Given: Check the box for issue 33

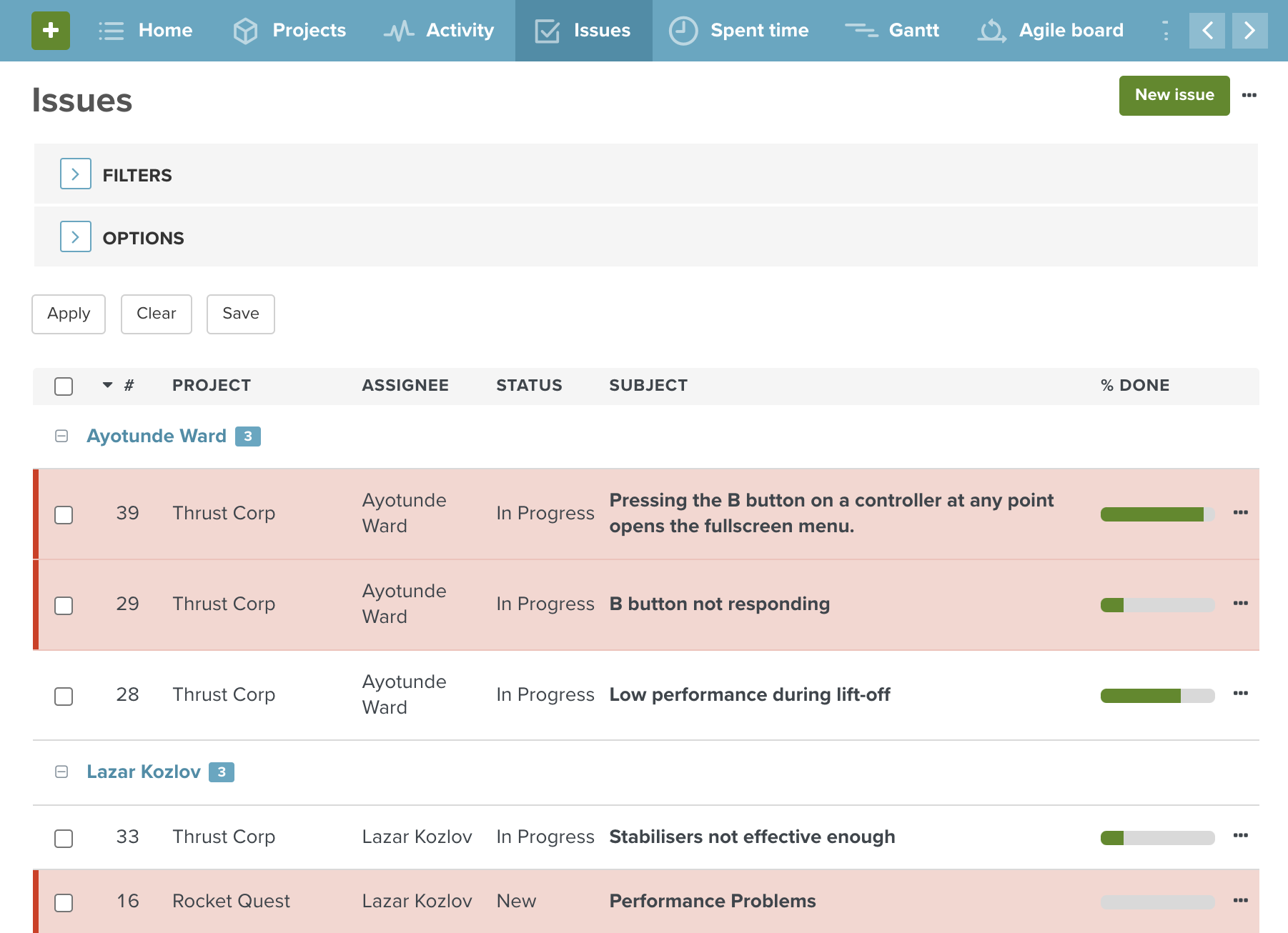Looking at the screenshot, I should pyautogui.click(x=64, y=839).
